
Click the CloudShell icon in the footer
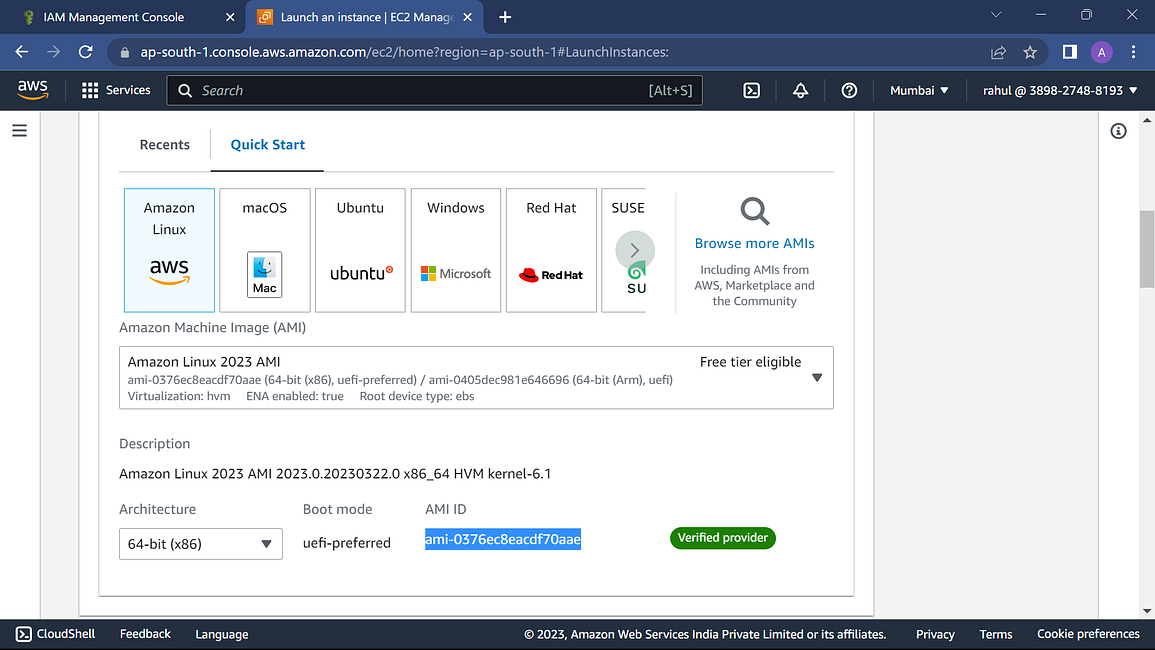tap(24, 634)
